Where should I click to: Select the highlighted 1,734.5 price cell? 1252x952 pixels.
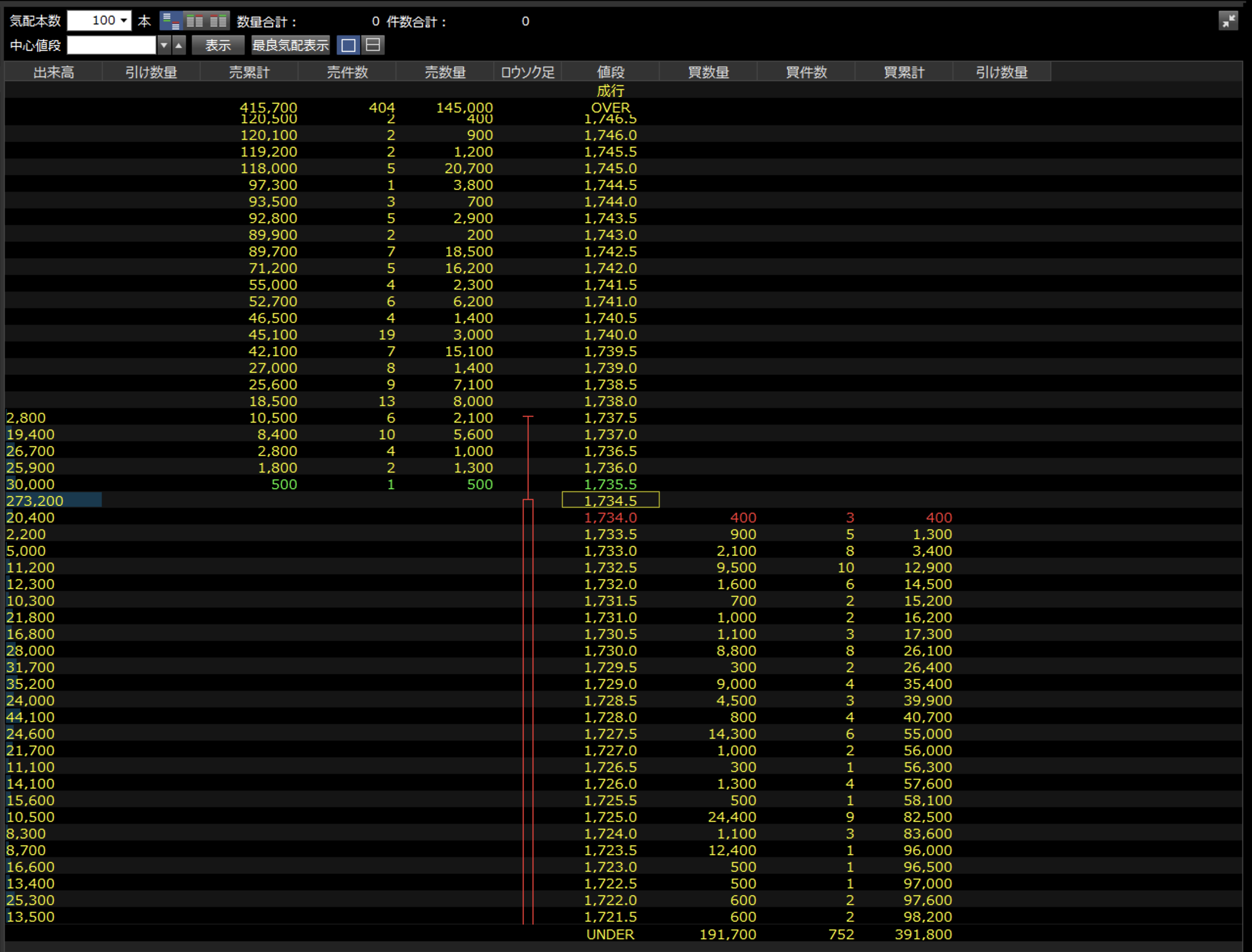[610, 500]
